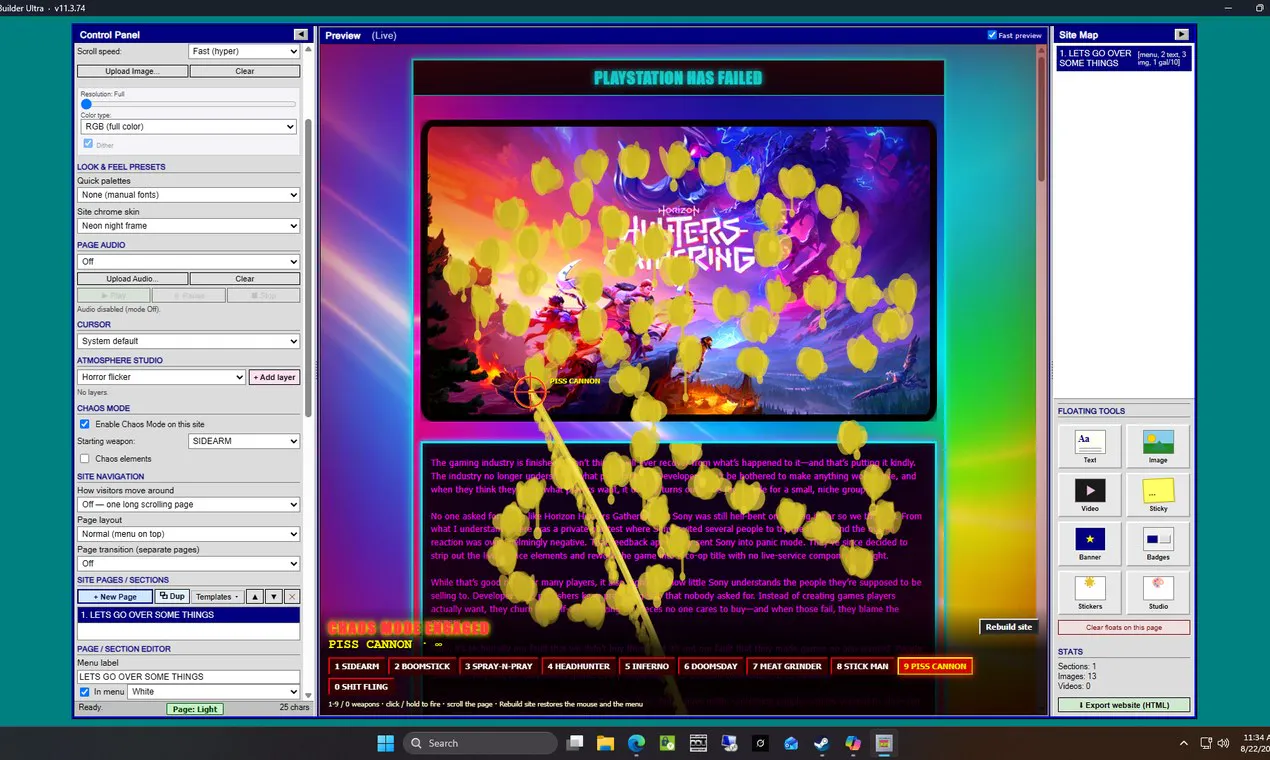The image size is (1270, 760).
Task: Toggle the Page: Light status button
Action: click(194, 709)
